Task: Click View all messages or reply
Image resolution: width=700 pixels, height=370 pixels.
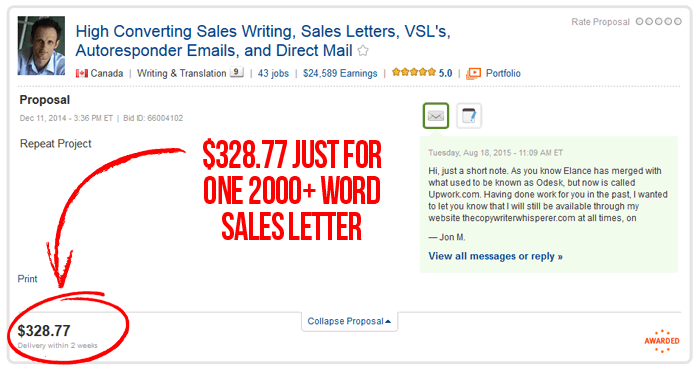Action: tap(495, 256)
